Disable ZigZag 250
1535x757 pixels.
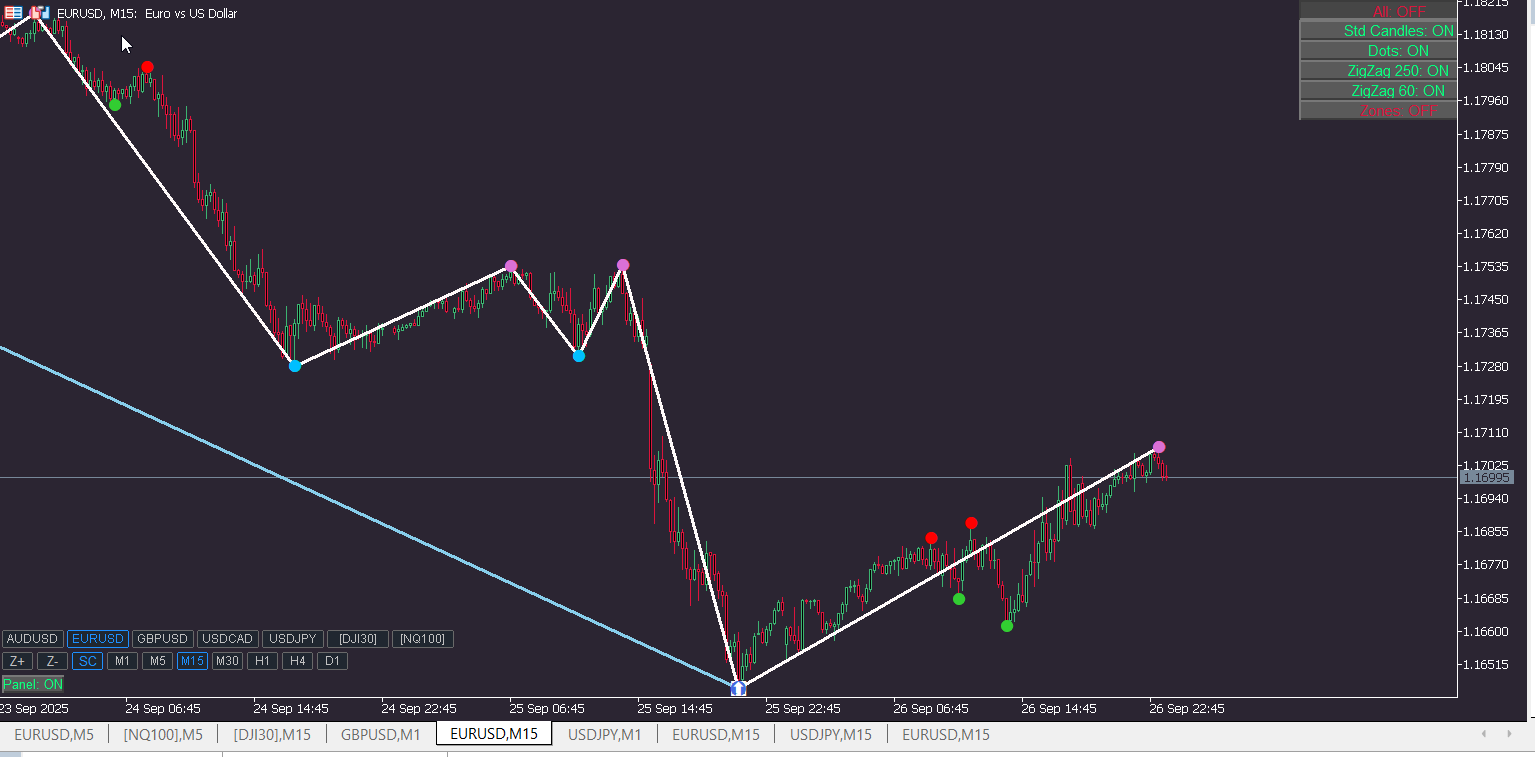1378,71
